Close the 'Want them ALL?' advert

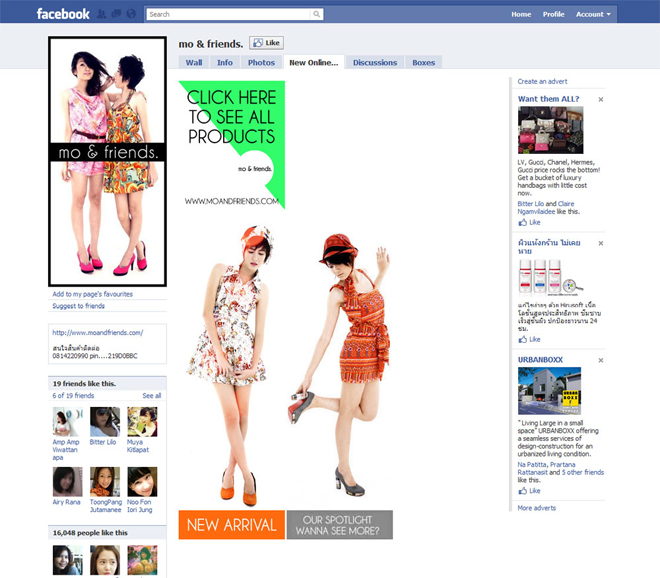tap(601, 99)
